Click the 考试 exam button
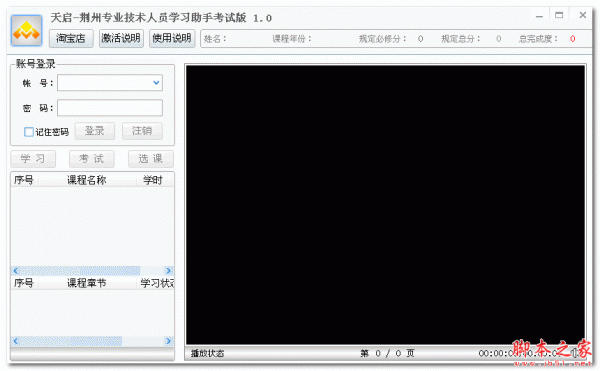This screenshot has height=371, width=600. [x=91, y=159]
